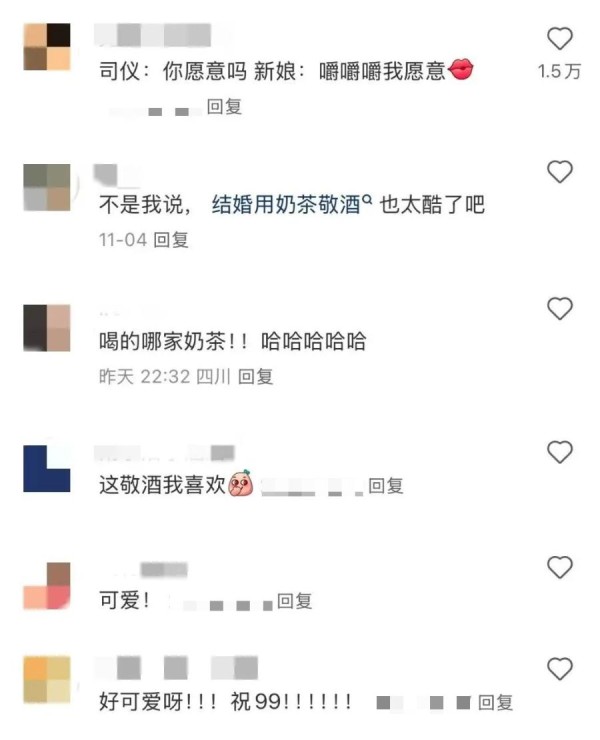Like the 司仪 你愿意吗 comment
Viewport: 600px width, 740px height.
pos(559,39)
